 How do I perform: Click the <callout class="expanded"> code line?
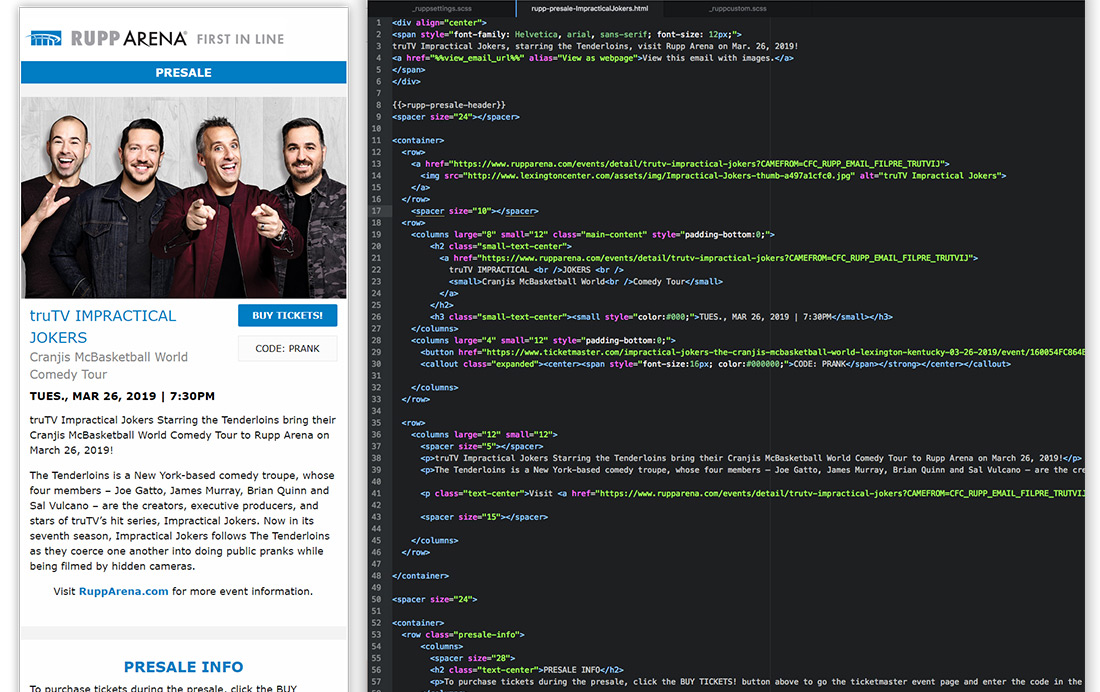coord(716,364)
